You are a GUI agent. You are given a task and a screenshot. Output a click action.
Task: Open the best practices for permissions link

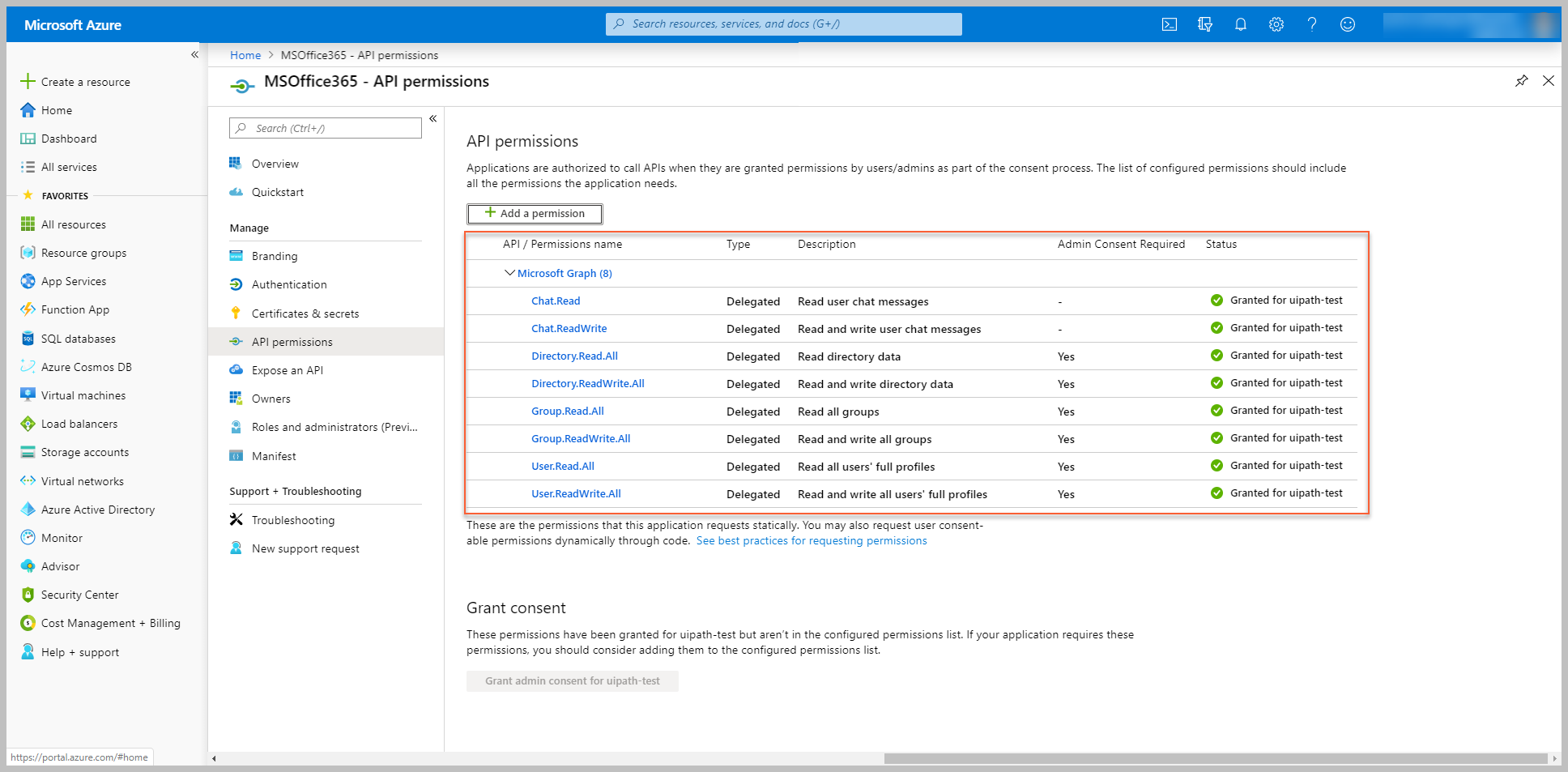811,541
